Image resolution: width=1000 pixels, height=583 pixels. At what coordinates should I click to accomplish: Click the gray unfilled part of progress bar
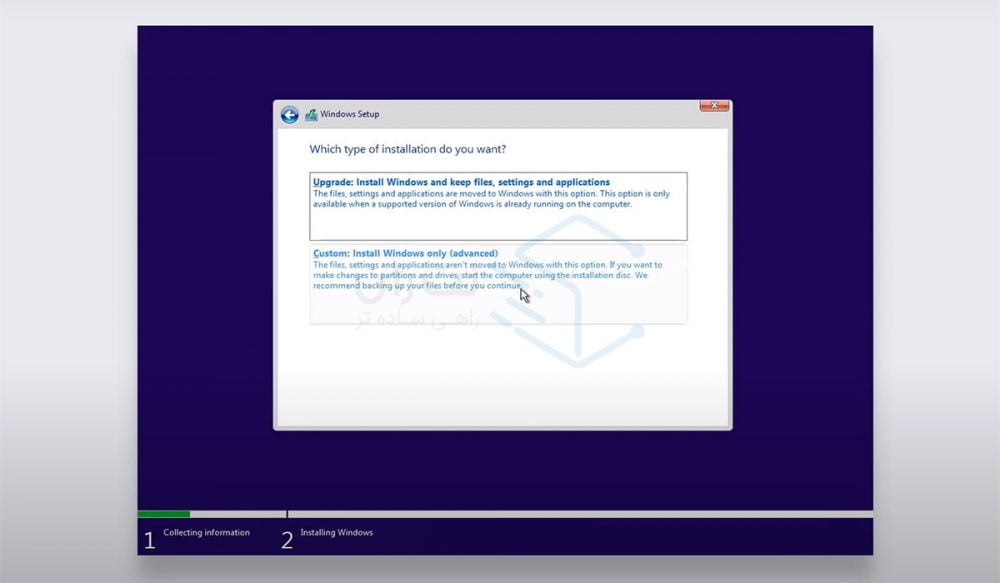(580, 514)
